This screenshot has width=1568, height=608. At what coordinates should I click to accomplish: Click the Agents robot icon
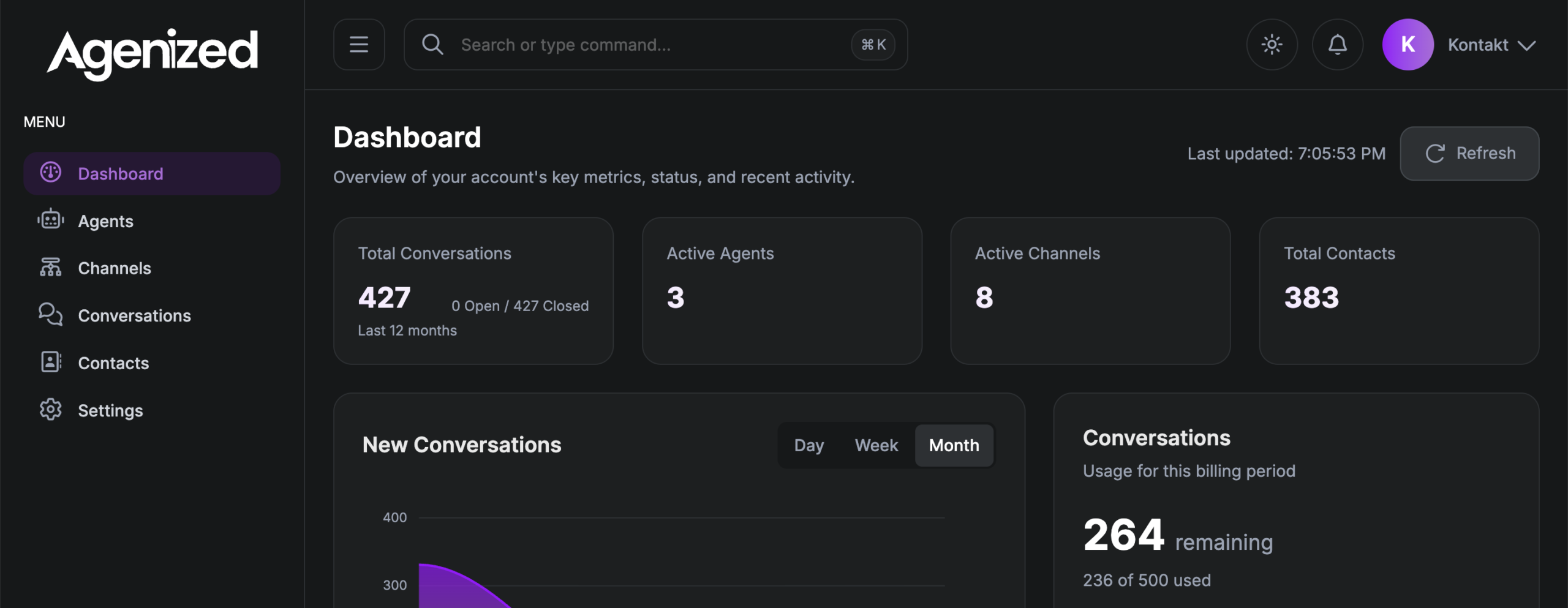(x=51, y=220)
